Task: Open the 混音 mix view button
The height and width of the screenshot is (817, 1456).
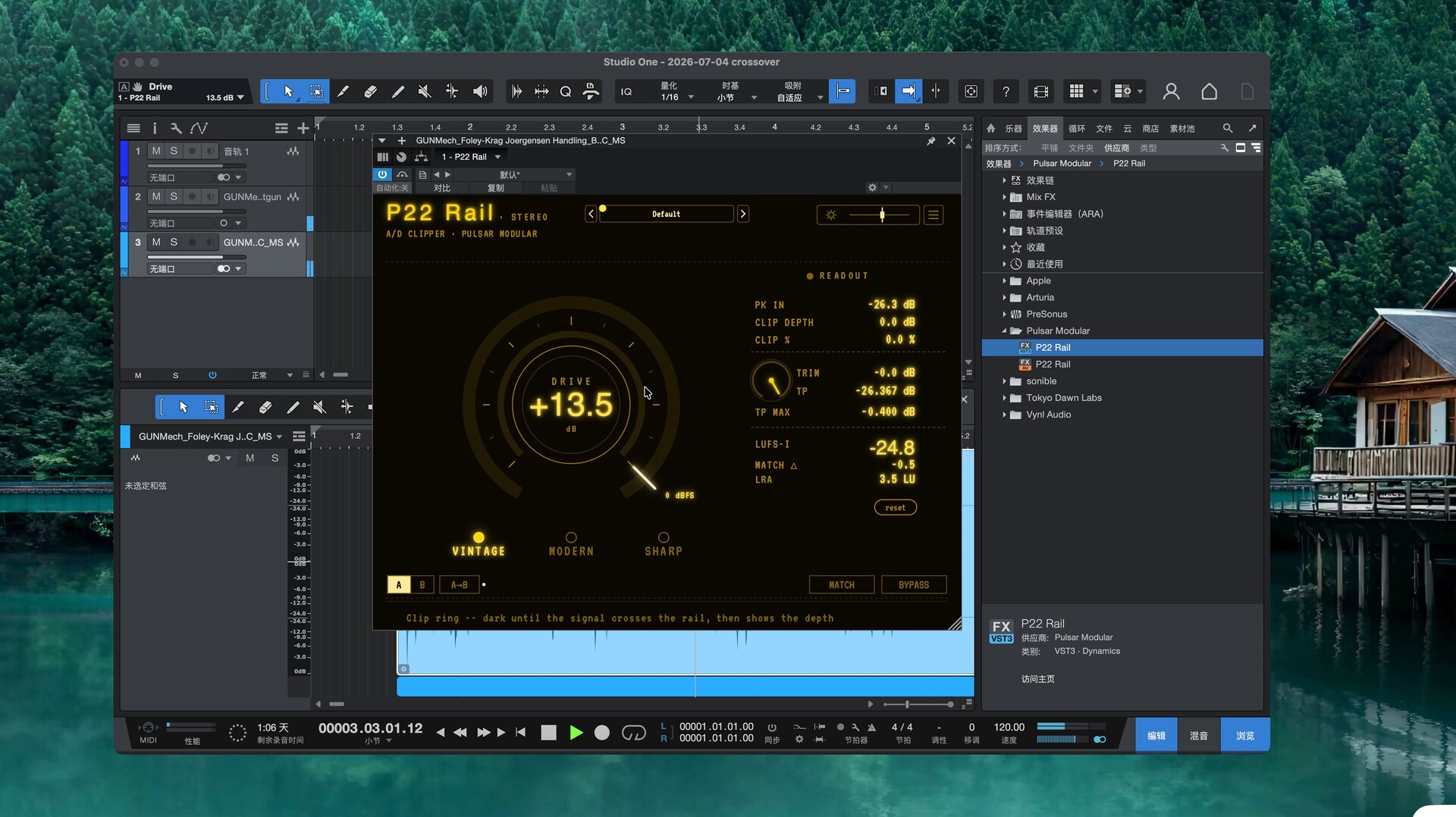Action: click(1199, 735)
